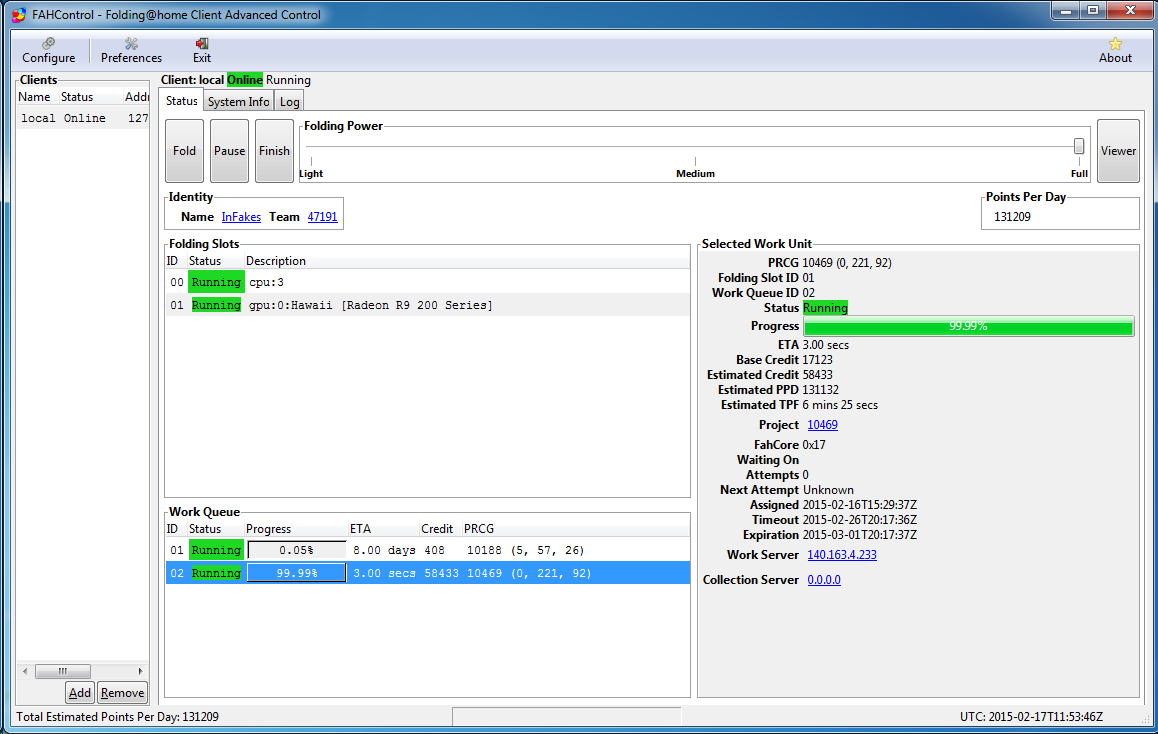Click Clients list scrollbar left arrow
1158x734 pixels.
point(25,671)
